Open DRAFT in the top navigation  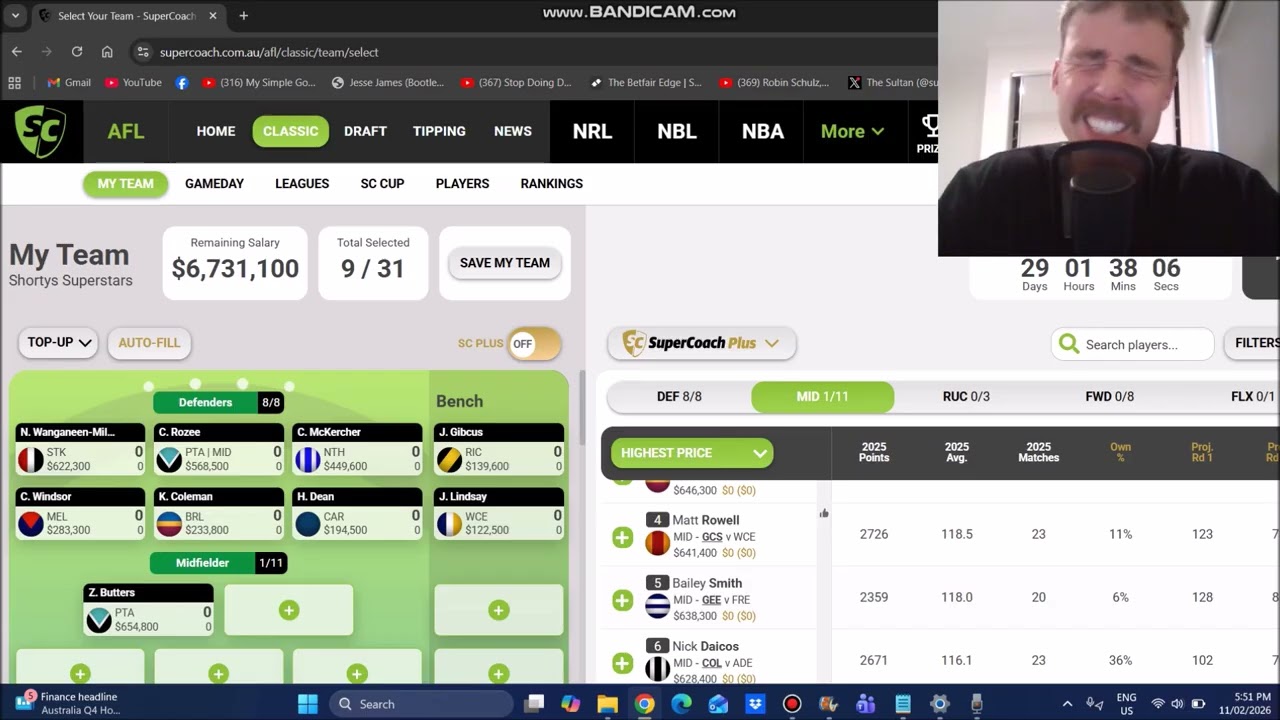(x=365, y=131)
